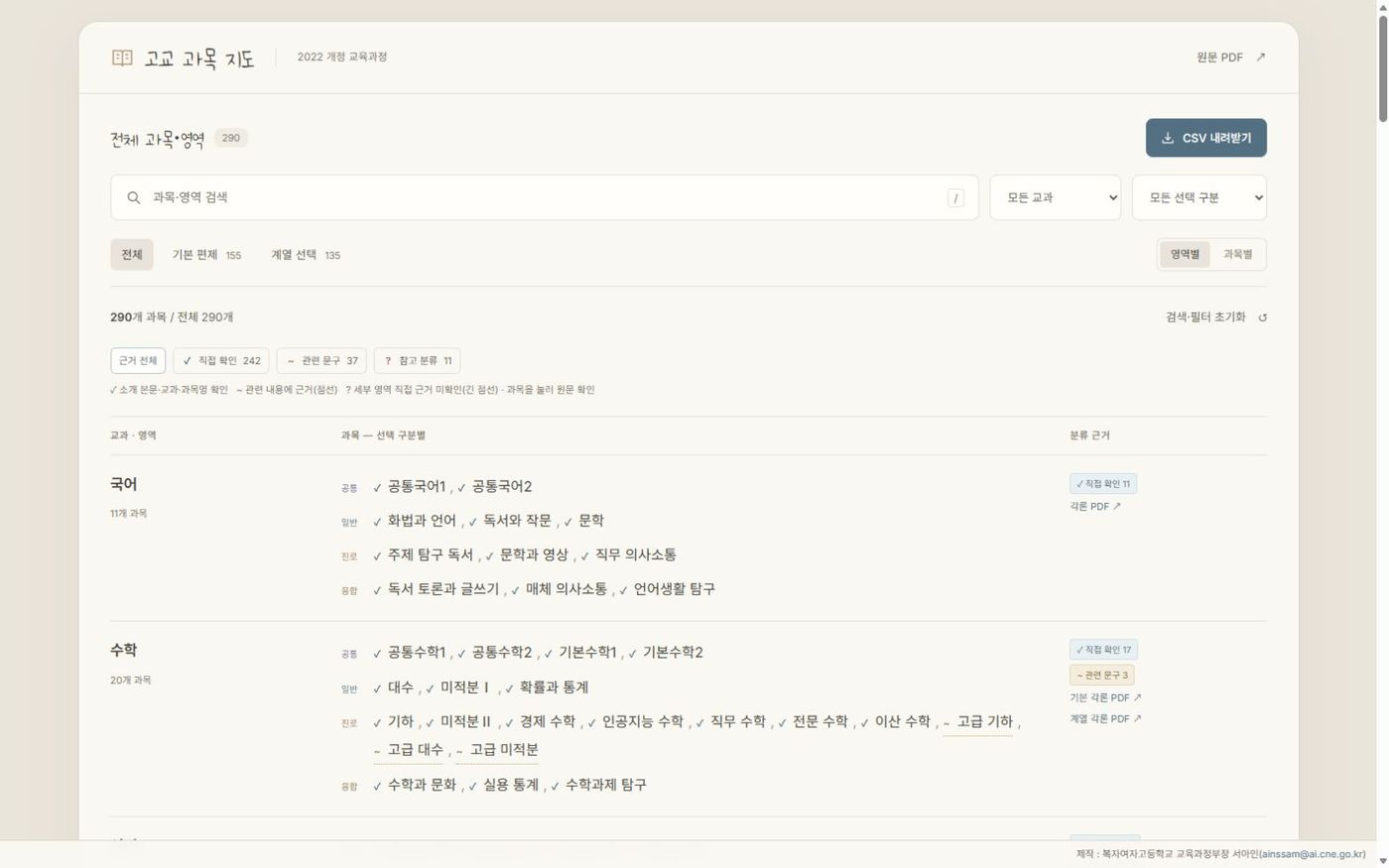Select the 고급 미적분 subject
Screen dimensions: 1389x868
[504, 750]
